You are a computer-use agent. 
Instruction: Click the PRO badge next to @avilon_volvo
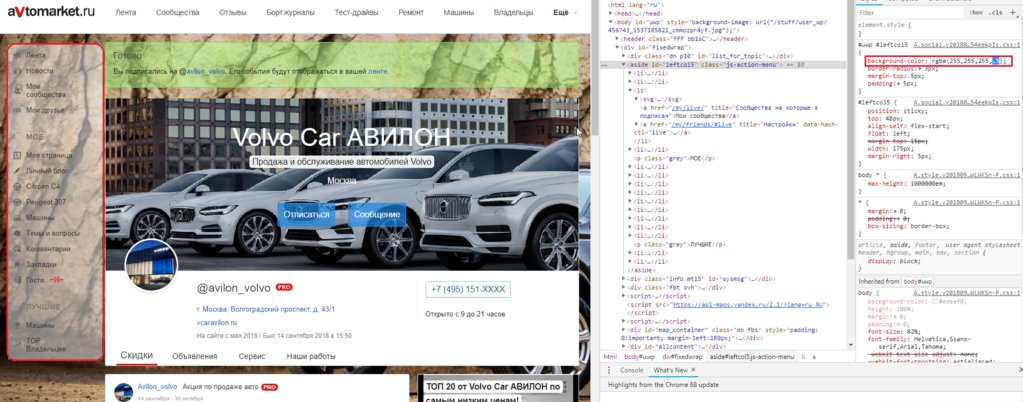284,287
